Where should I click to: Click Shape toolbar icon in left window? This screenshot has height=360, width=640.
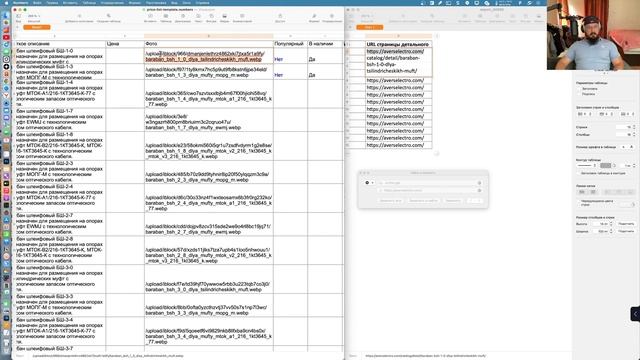tap(211, 17)
